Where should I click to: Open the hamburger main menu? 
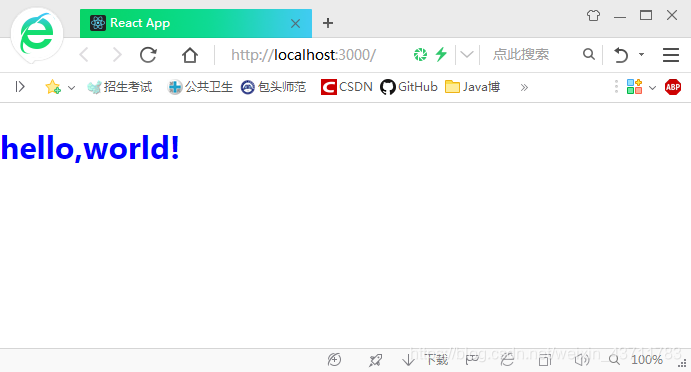(671, 55)
